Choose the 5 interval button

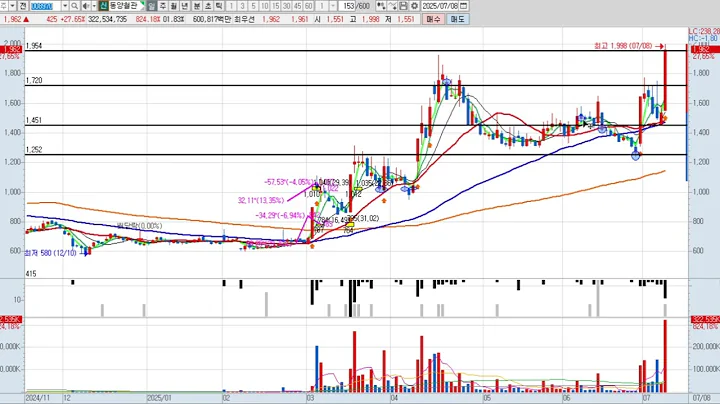click(x=253, y=6)
